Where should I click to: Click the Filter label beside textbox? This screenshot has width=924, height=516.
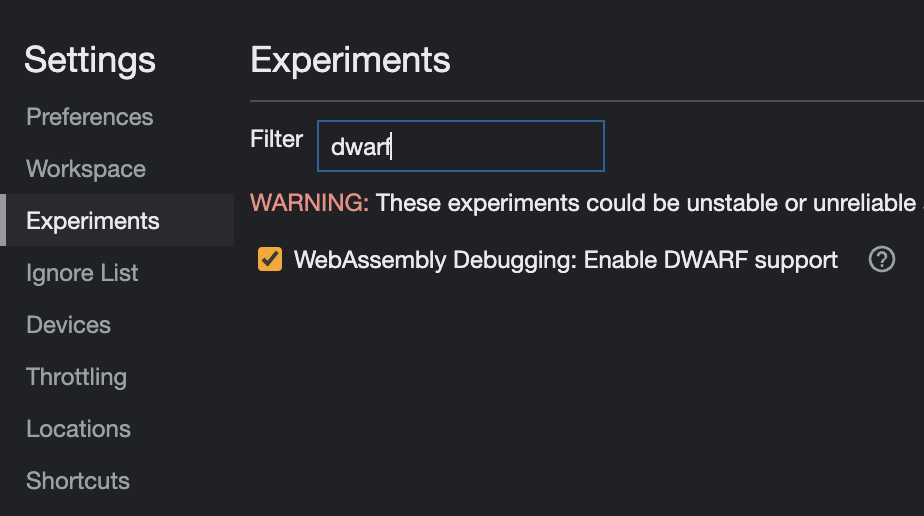pos(276,139)
